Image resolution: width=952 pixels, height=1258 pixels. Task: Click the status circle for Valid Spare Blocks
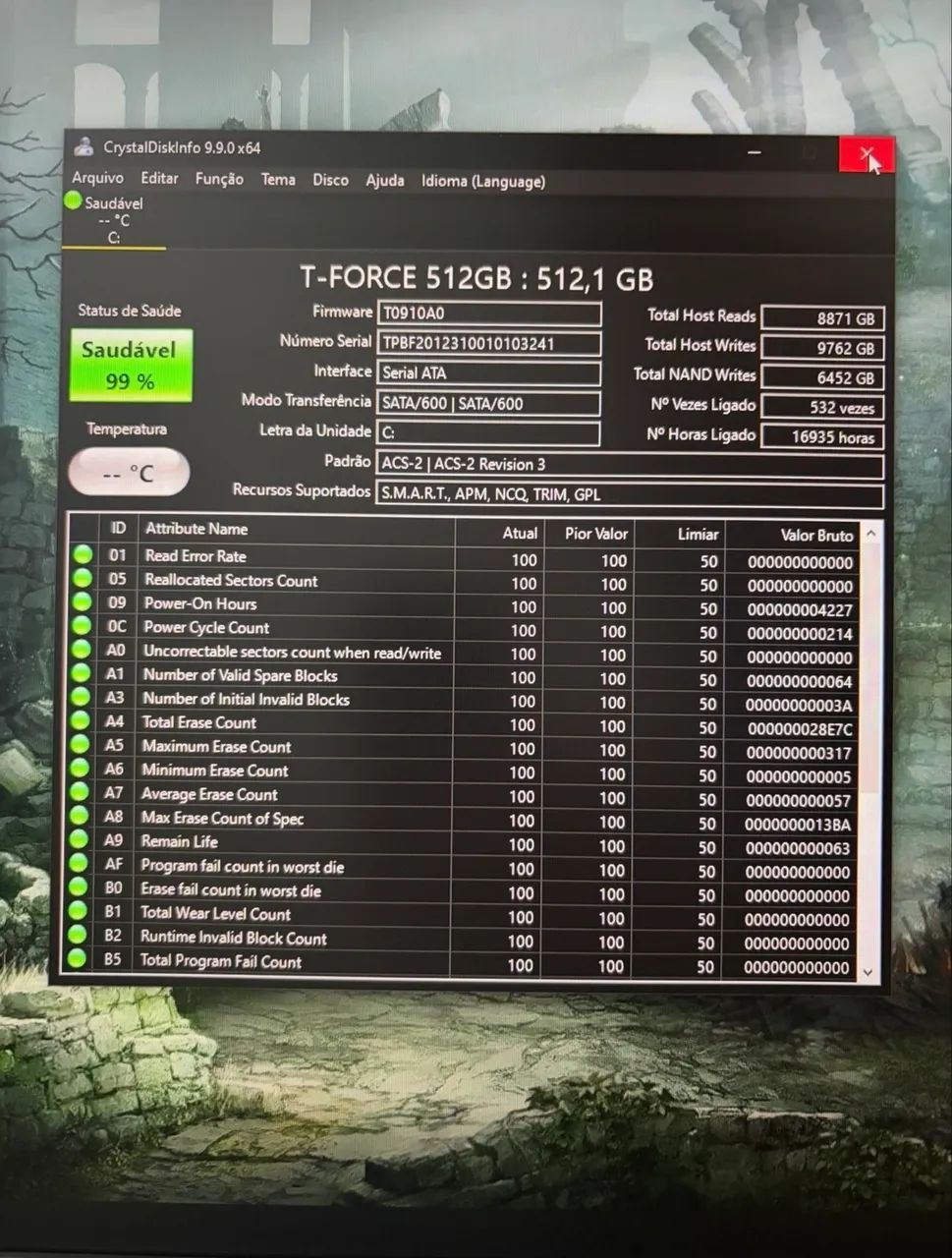82,673
